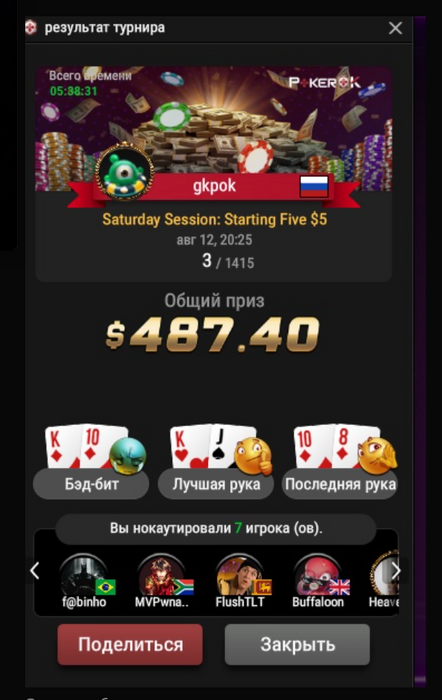The width and height of the screenshot is (442, 700).
Task: Click the PokerOK logo
Action: point(325,82)
